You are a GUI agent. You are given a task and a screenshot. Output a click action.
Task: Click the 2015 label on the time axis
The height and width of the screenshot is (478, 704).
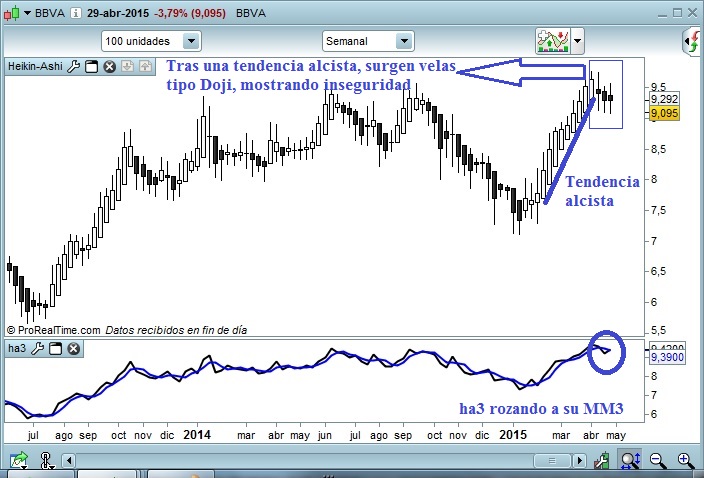click(513, 435)
